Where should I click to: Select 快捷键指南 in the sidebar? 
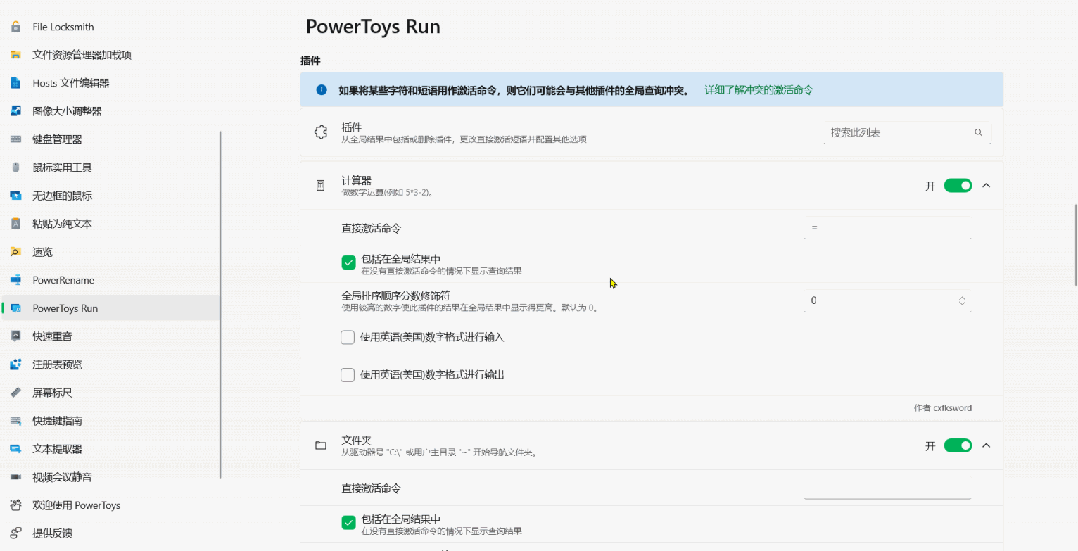click(x=110, y=421)
